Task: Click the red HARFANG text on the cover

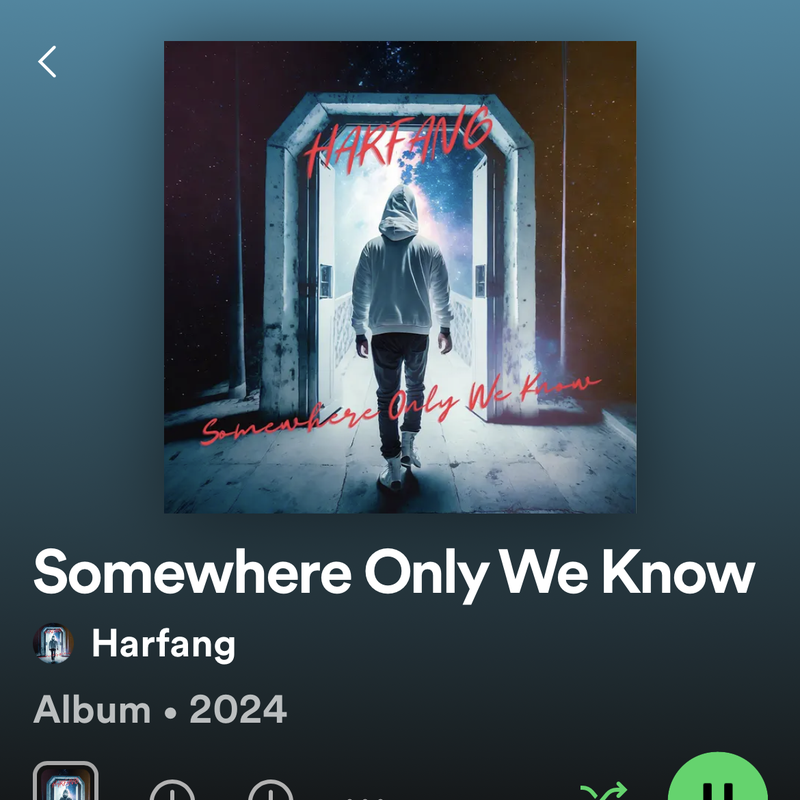Action: [x=398, y=139]
